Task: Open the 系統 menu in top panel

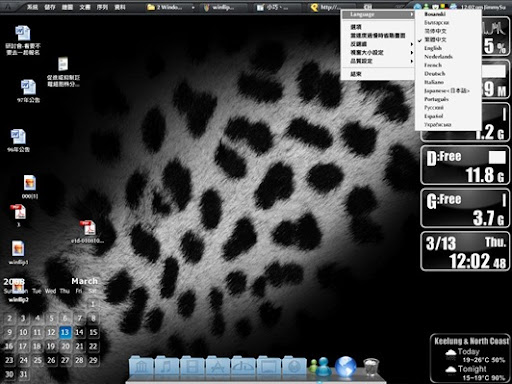Action: pos(32,7)
